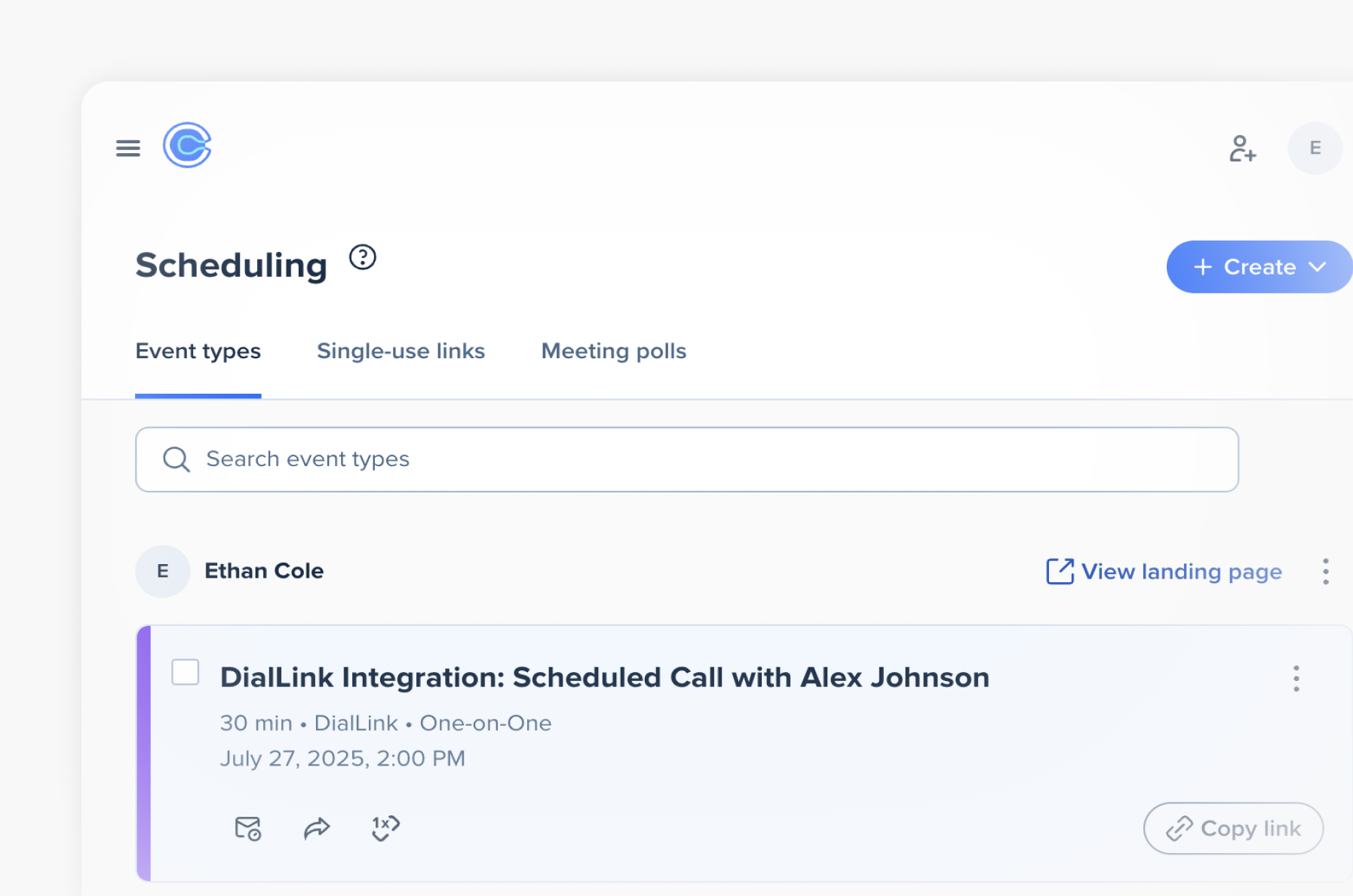The height and width of the screenshot is (896, 1353).
Task: Click the share arrow icon
Action: pyautogui.click(x=317, y=828)
